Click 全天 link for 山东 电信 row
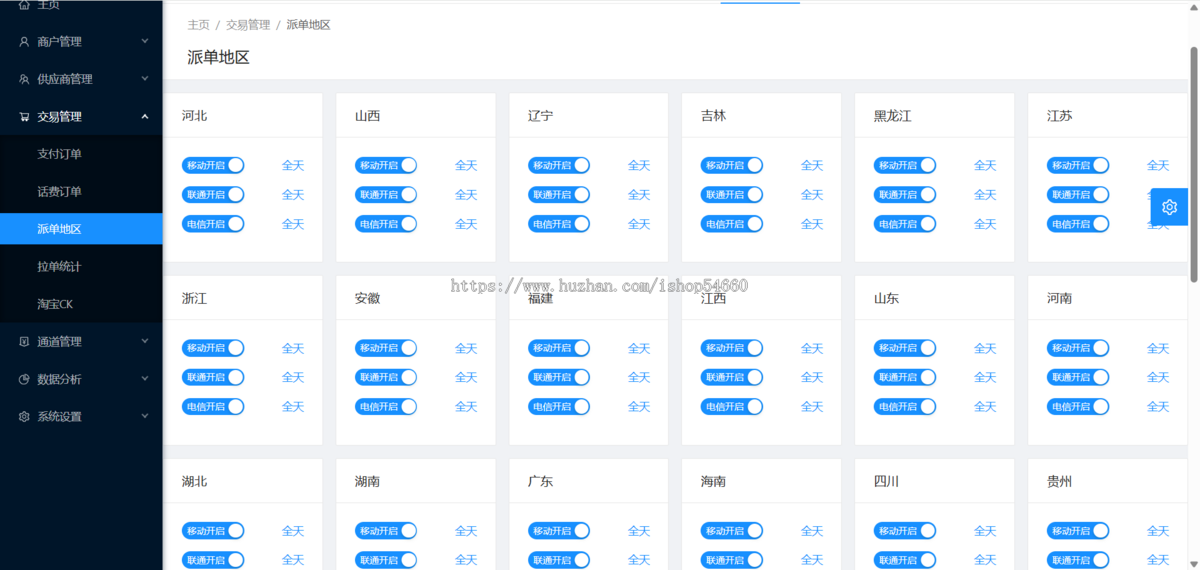Image resolution: width=1200 pixels, height=570 pixels. tap(985, 407)
